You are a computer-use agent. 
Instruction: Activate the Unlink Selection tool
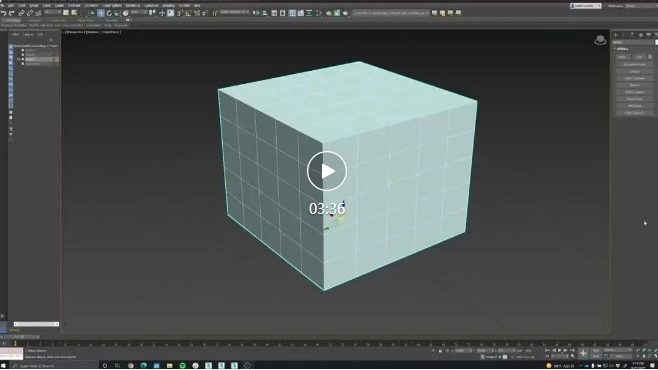[x=30, y=13]
